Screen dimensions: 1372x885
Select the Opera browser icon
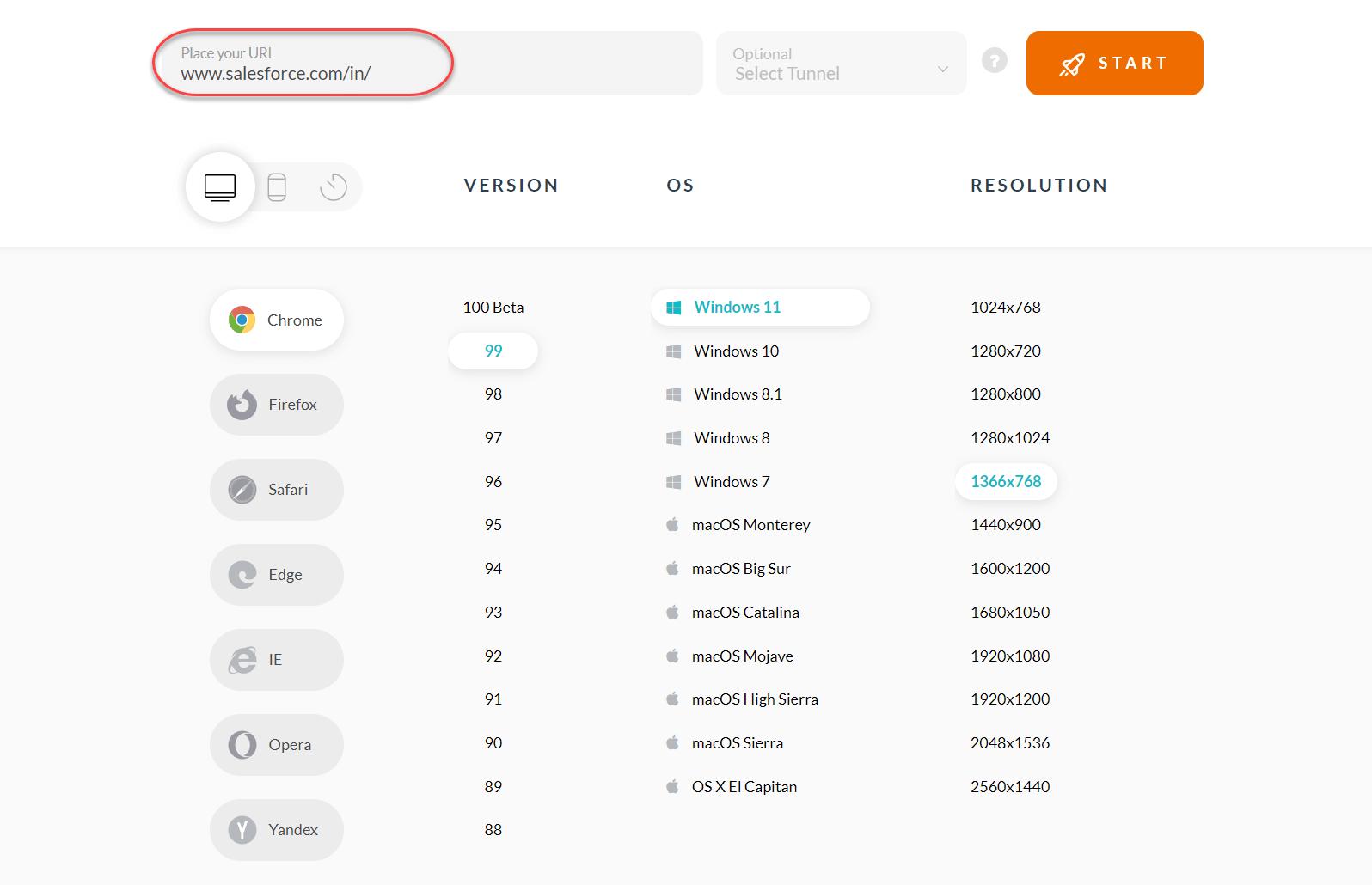coord(242,745)
